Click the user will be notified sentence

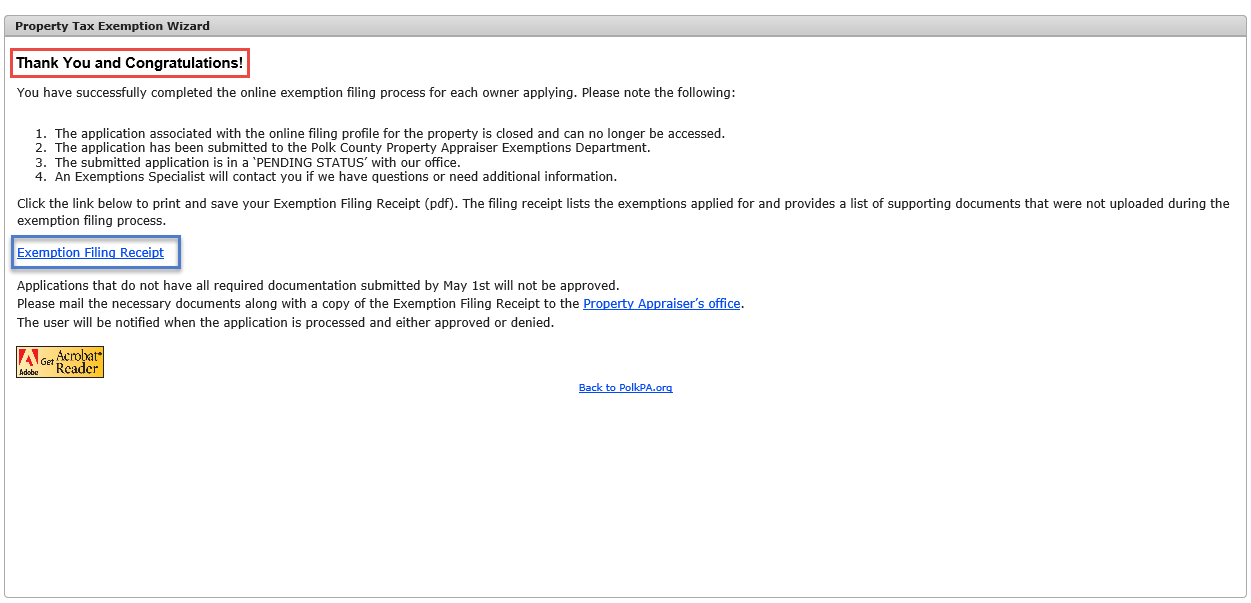[285, 323]
